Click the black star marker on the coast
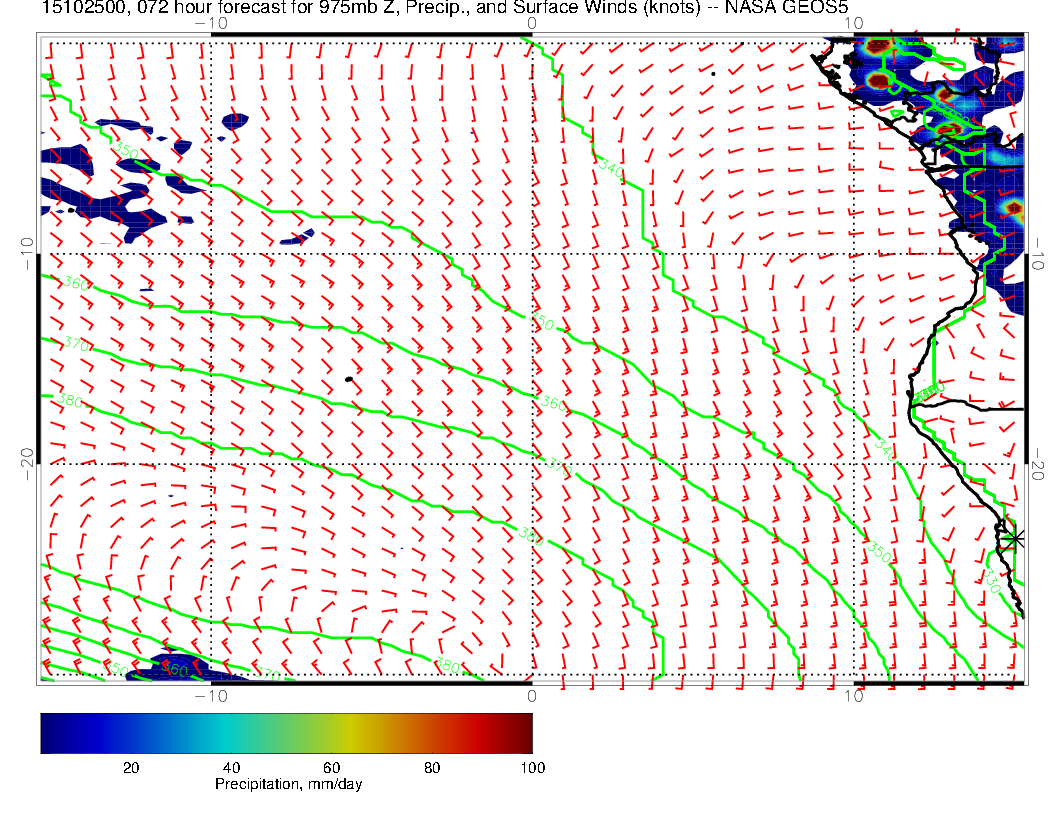Image resolution: width=1056 pixels, height=816 pixels. 1015,538
